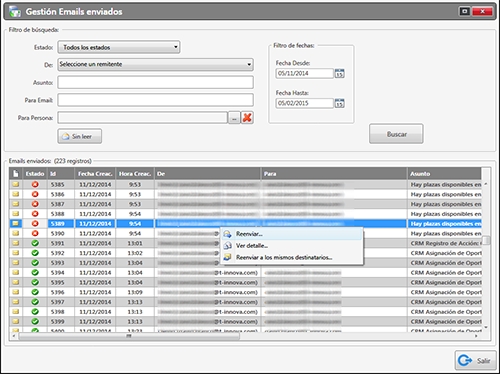Click time cell 13:02
This screenshot has height=374, width=500.
tap(135, 253)
